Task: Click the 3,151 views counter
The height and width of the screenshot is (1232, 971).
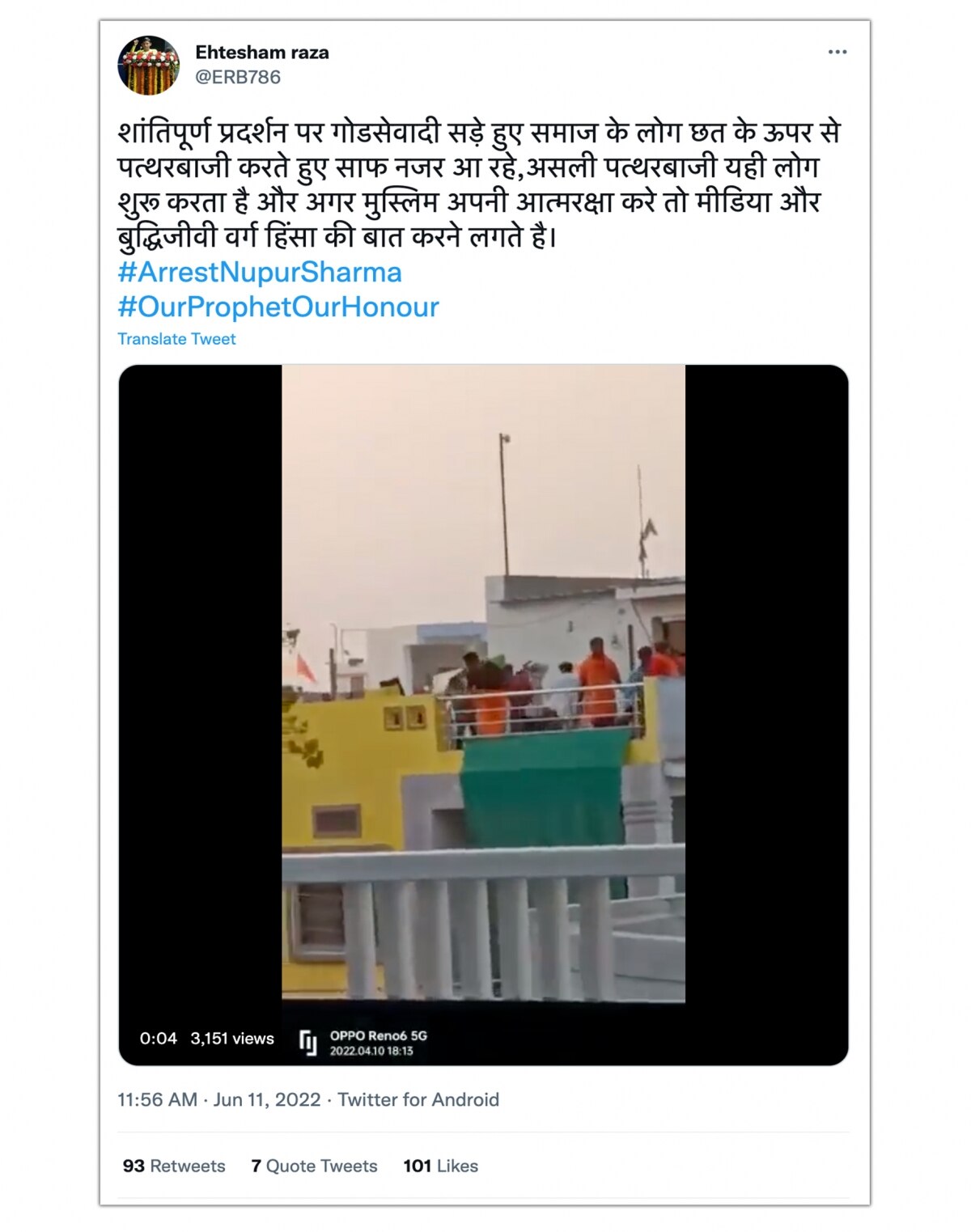Action: 232,1038
